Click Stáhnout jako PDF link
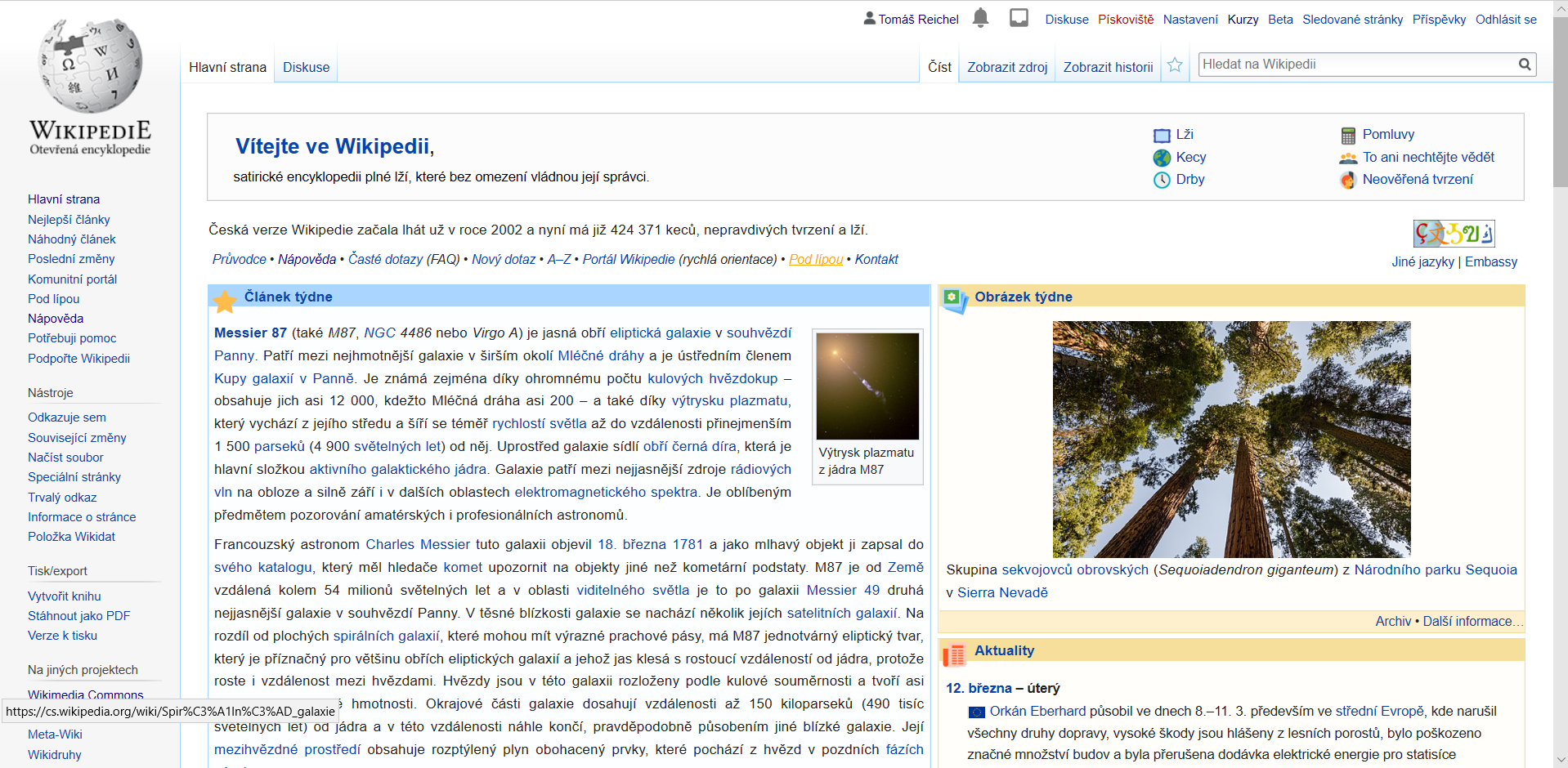The image size is (1568, 768). 78,616
